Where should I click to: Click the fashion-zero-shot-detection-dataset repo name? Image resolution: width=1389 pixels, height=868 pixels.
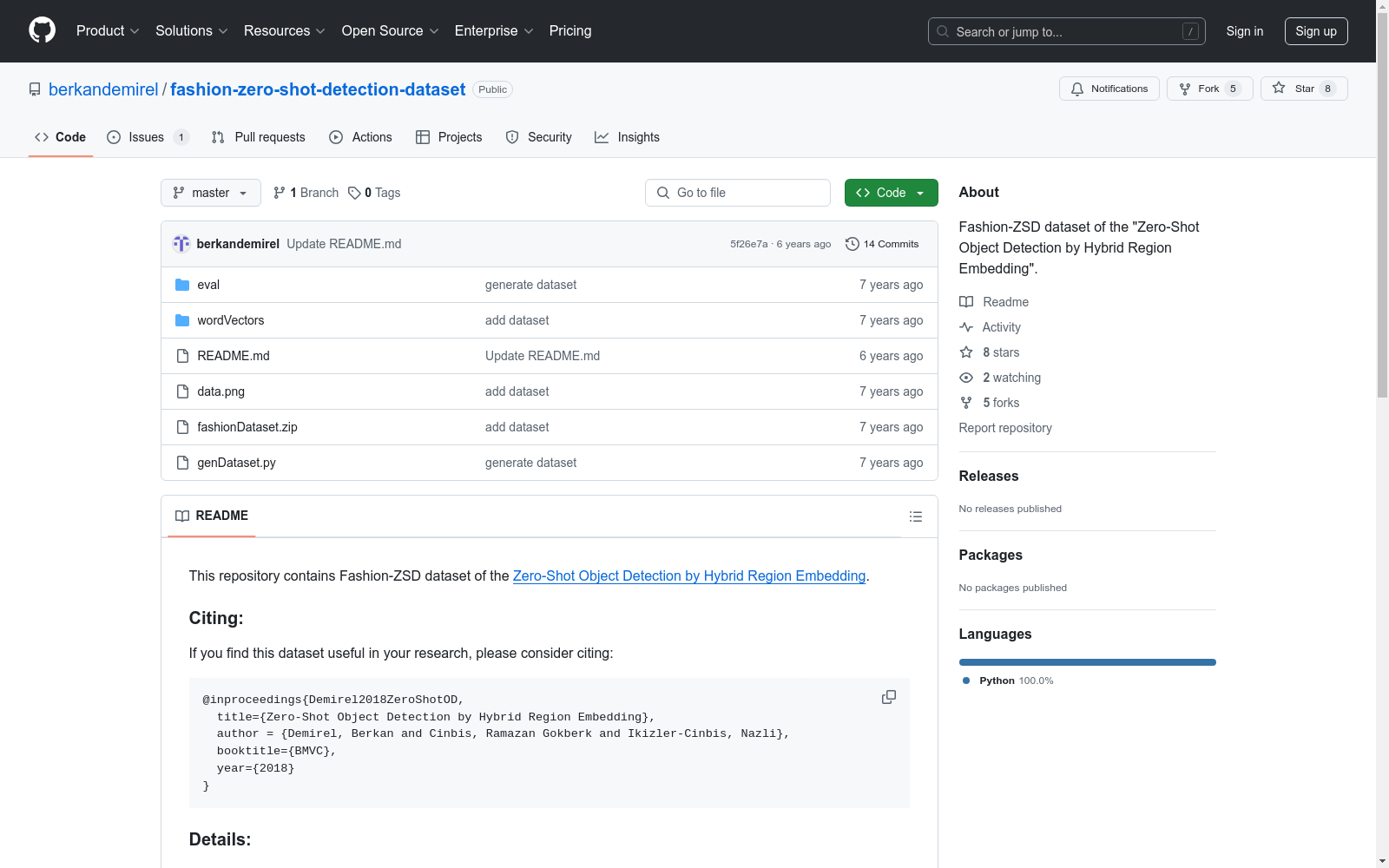318,89
